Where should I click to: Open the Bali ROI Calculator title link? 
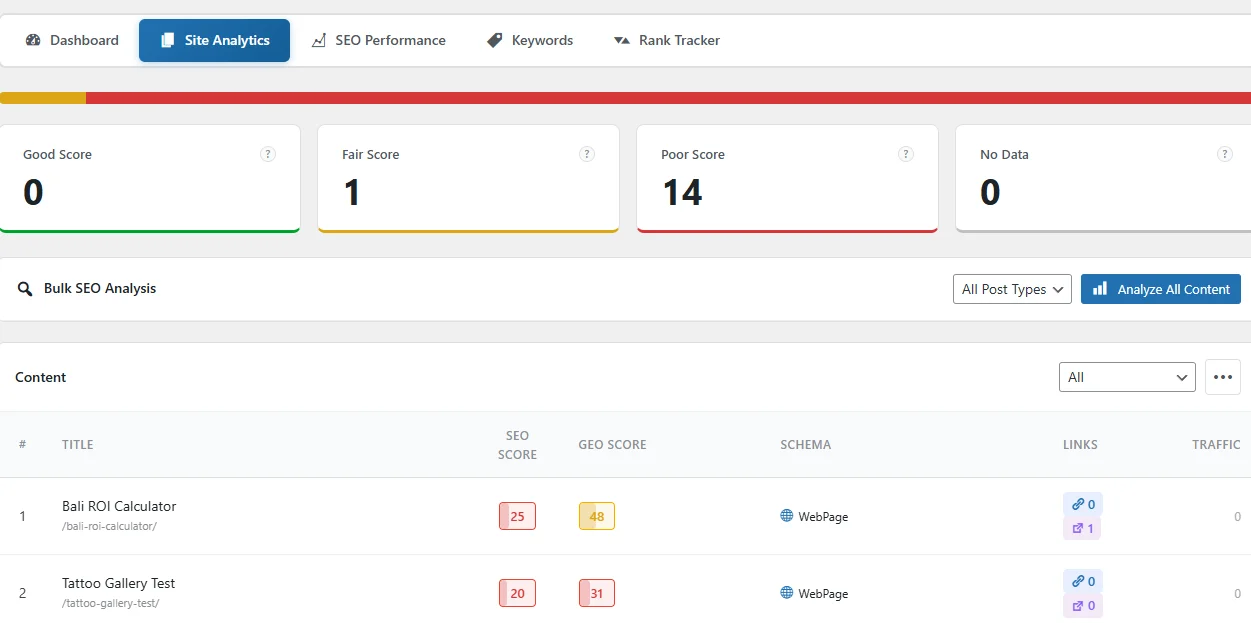point(118,506)
